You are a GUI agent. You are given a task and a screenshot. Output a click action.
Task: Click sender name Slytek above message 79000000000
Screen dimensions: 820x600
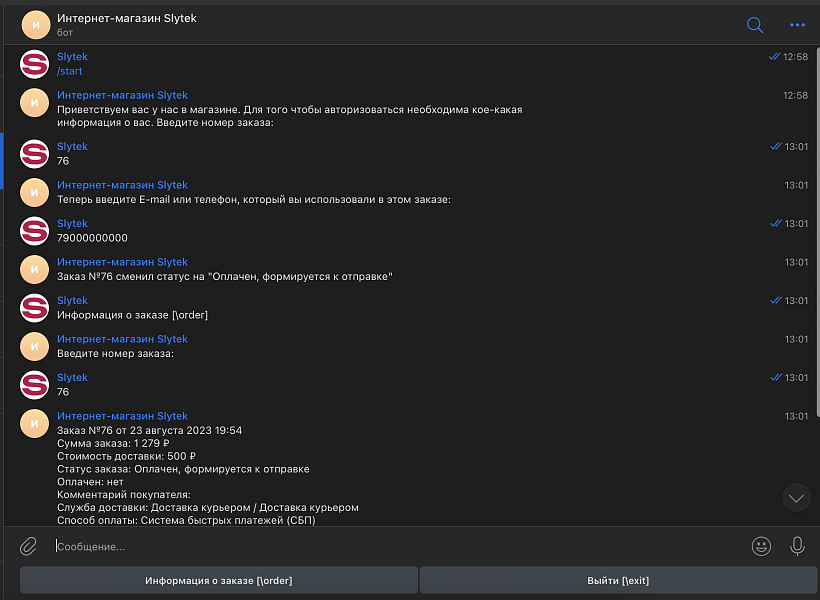[x=72, y=223]
